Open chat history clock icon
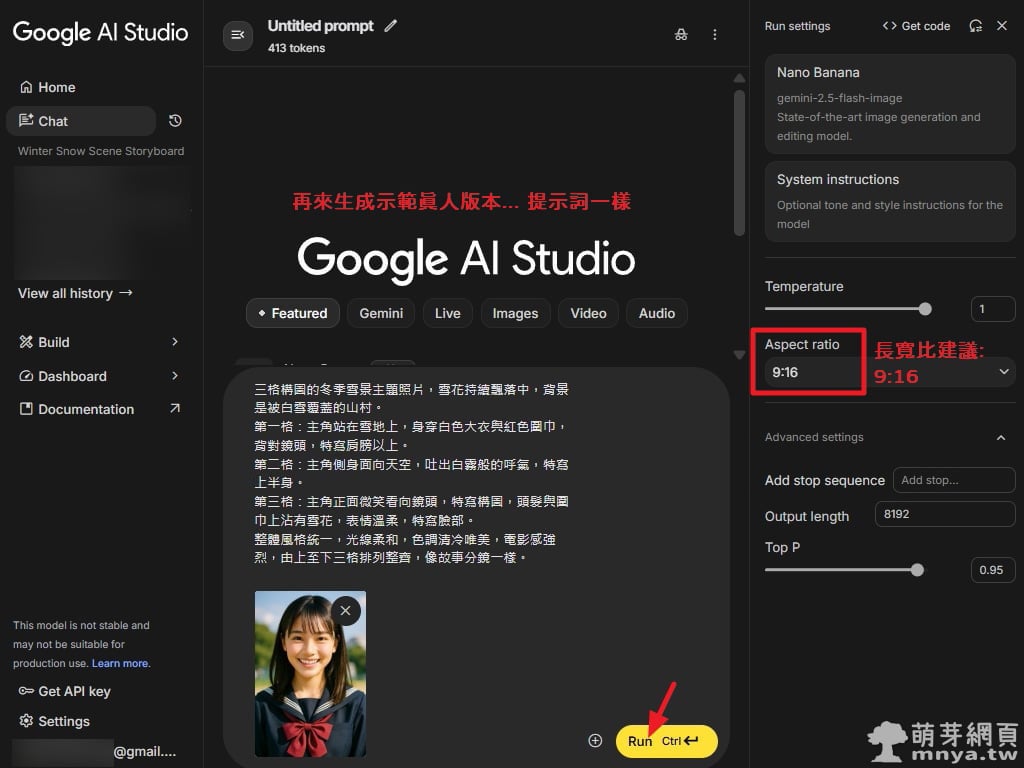1024x768 pixels. tap(175, 121)
